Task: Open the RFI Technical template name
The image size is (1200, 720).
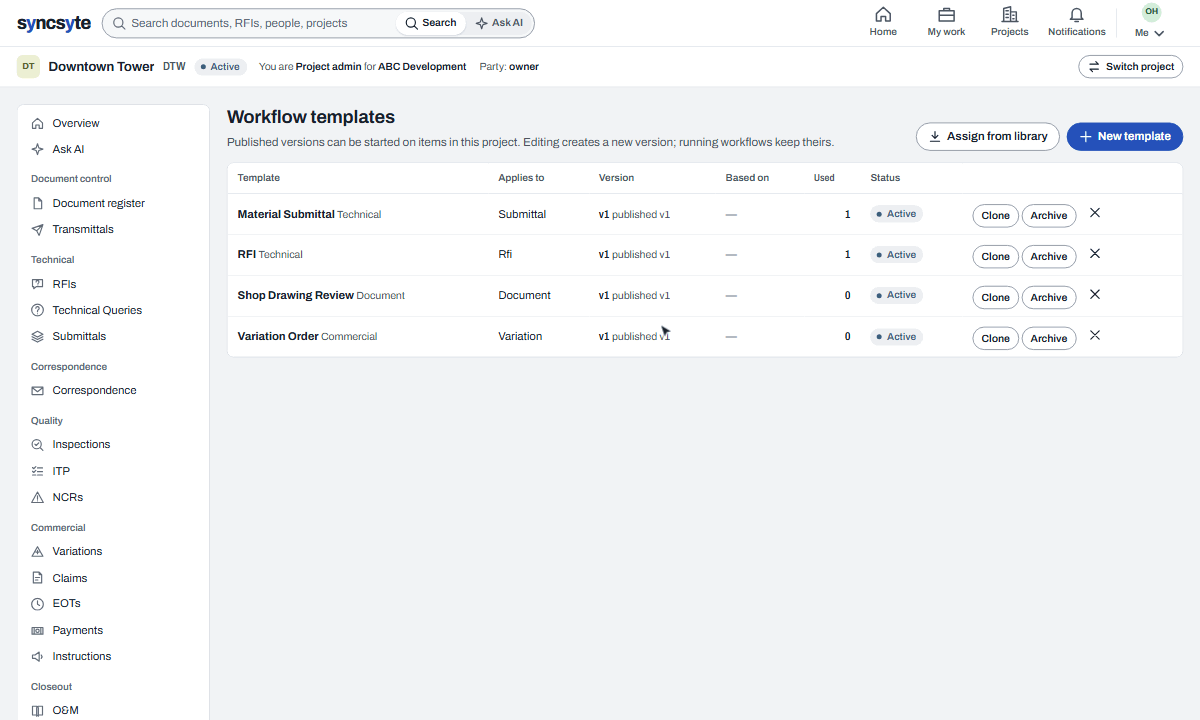Action: 270,254
